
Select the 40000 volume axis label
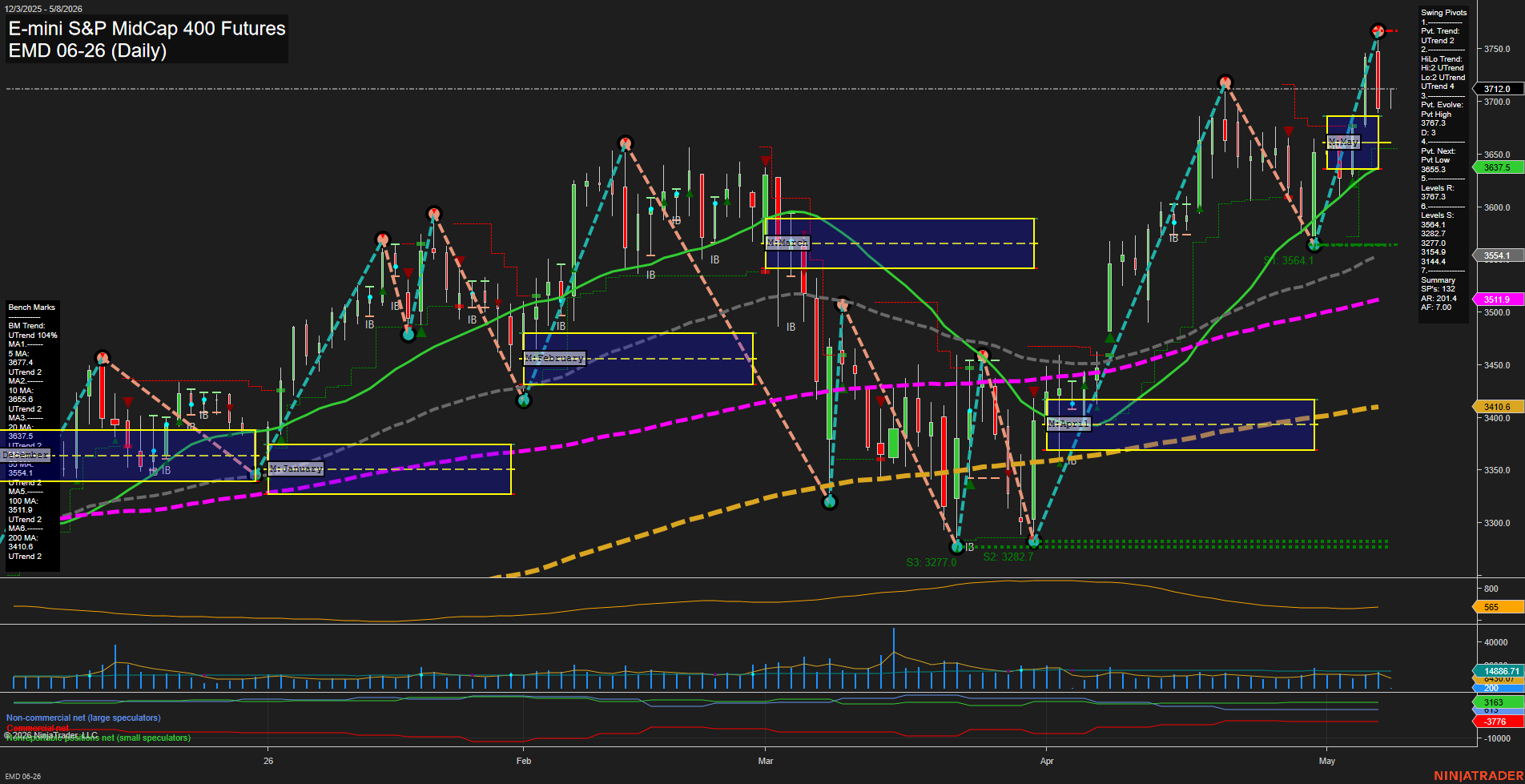[1495, 642]
